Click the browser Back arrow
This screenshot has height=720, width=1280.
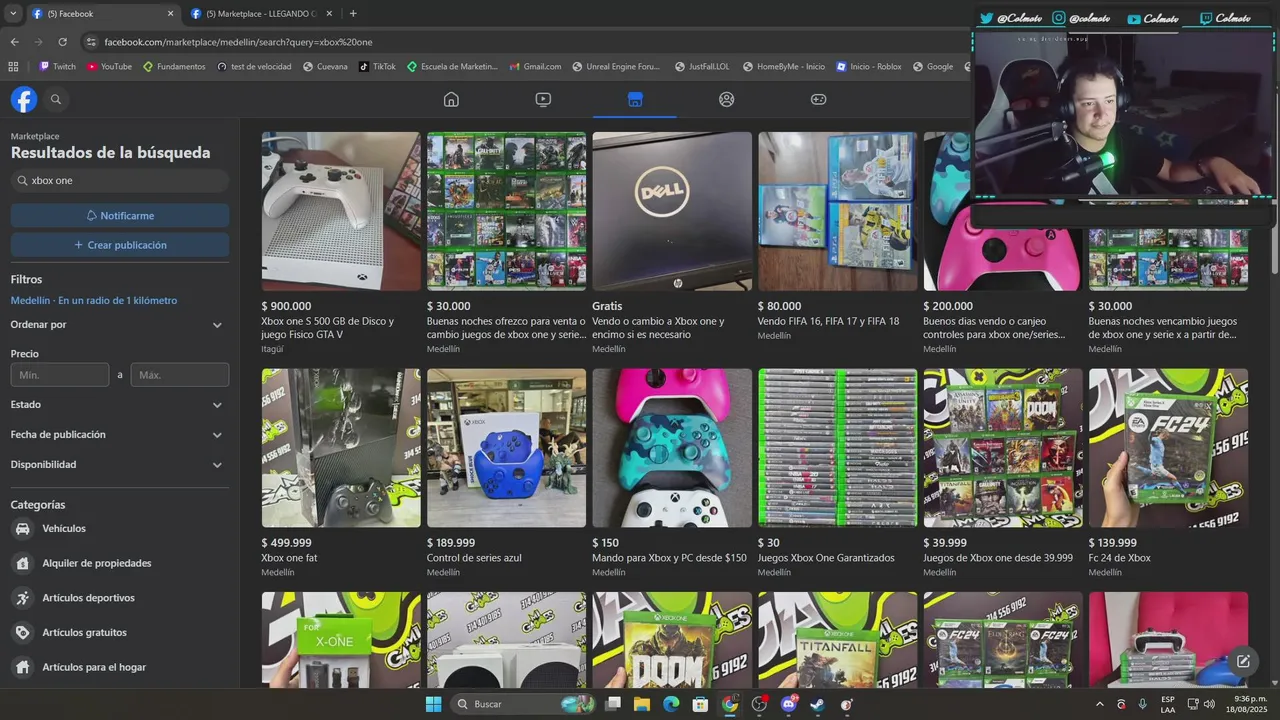[x=14, y=42]
